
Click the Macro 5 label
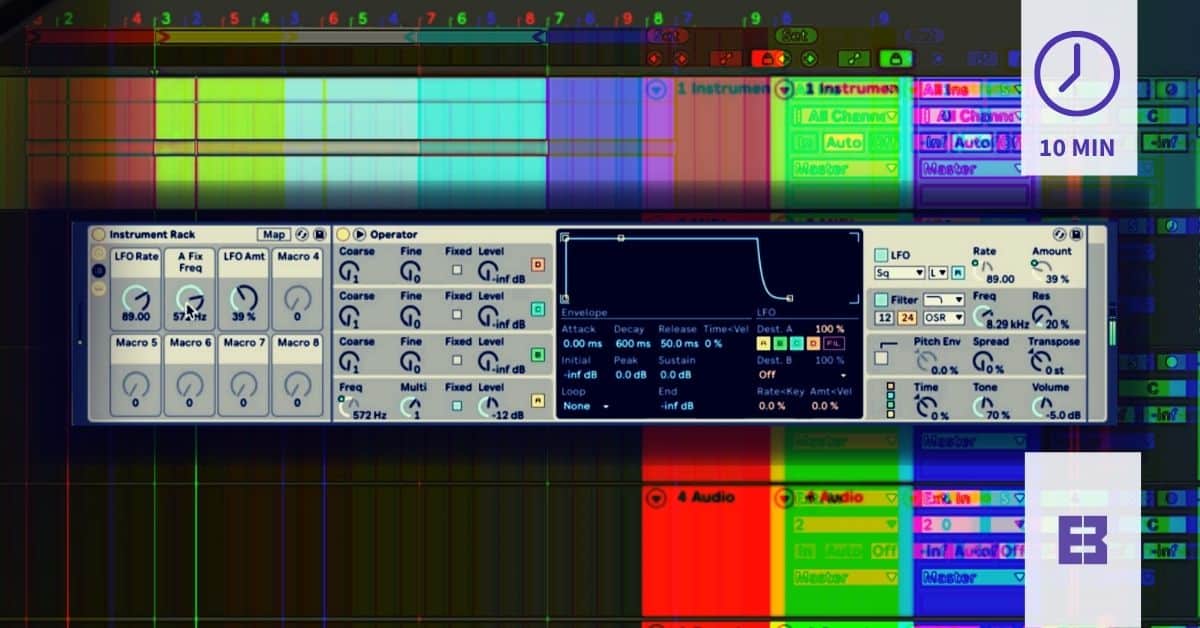(x=136, y=342)
